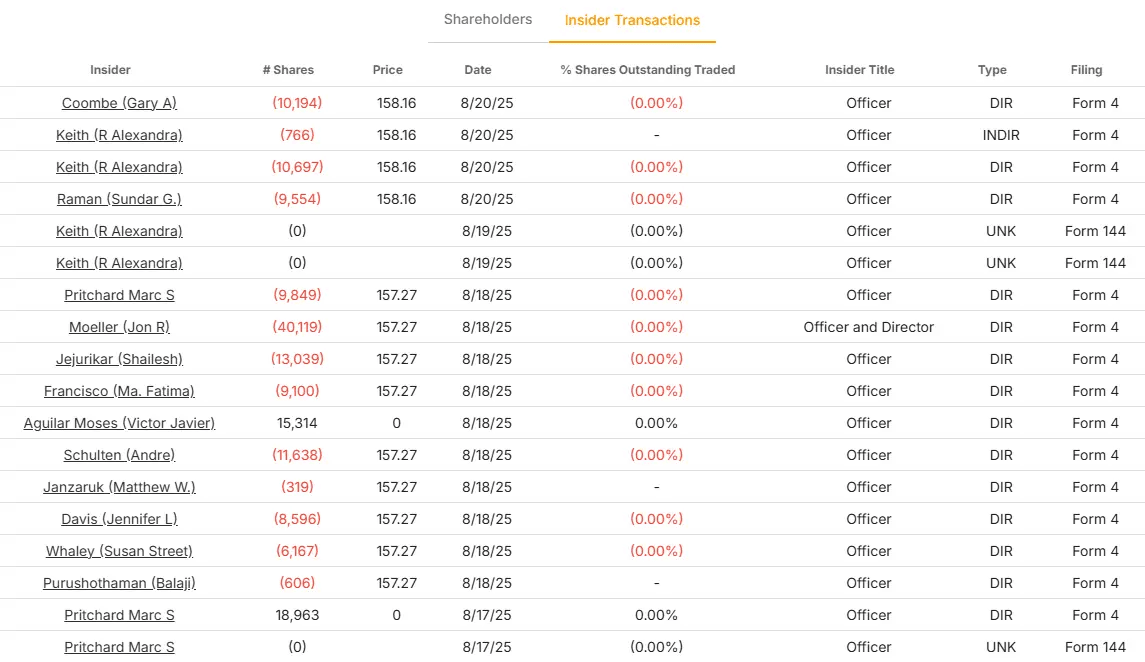This screenshot has height=662, width=1145.
Task: View Francisco (Ma. Fatima) insider details
Action: tap(119, 391)
